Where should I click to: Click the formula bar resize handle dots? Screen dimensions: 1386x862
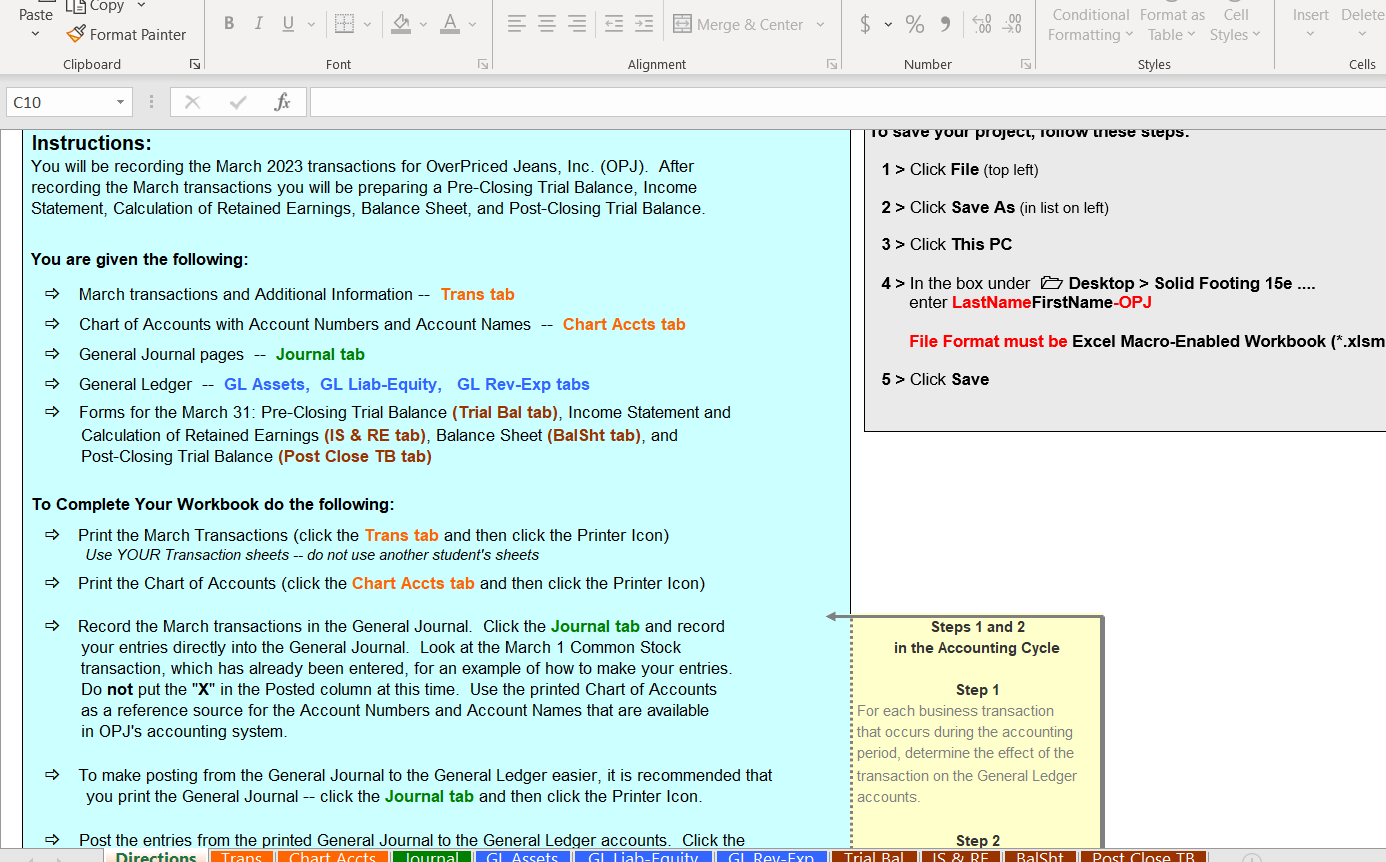click(151, 102)
